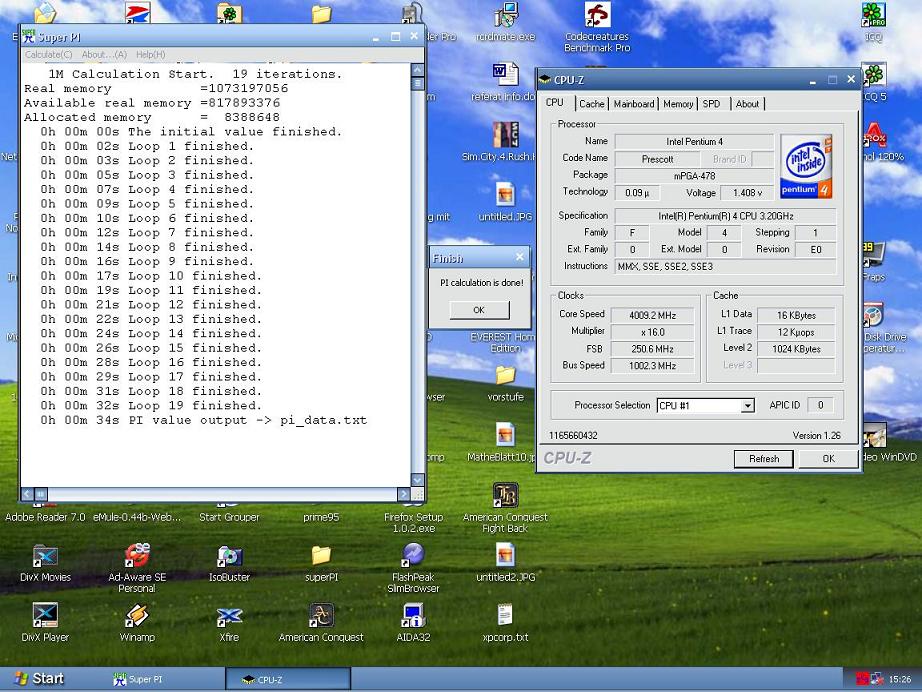Open the untitled2.JPG file icon
The height and width of the screenshot is (692, 922).
point(505,555)
